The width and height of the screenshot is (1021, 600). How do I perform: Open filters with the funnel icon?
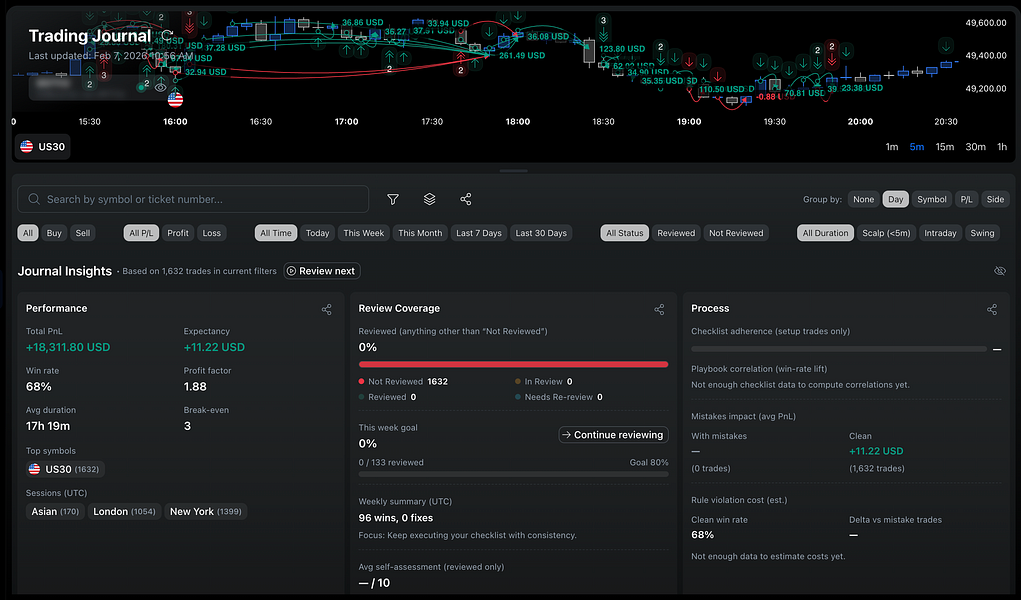(392, 199)
